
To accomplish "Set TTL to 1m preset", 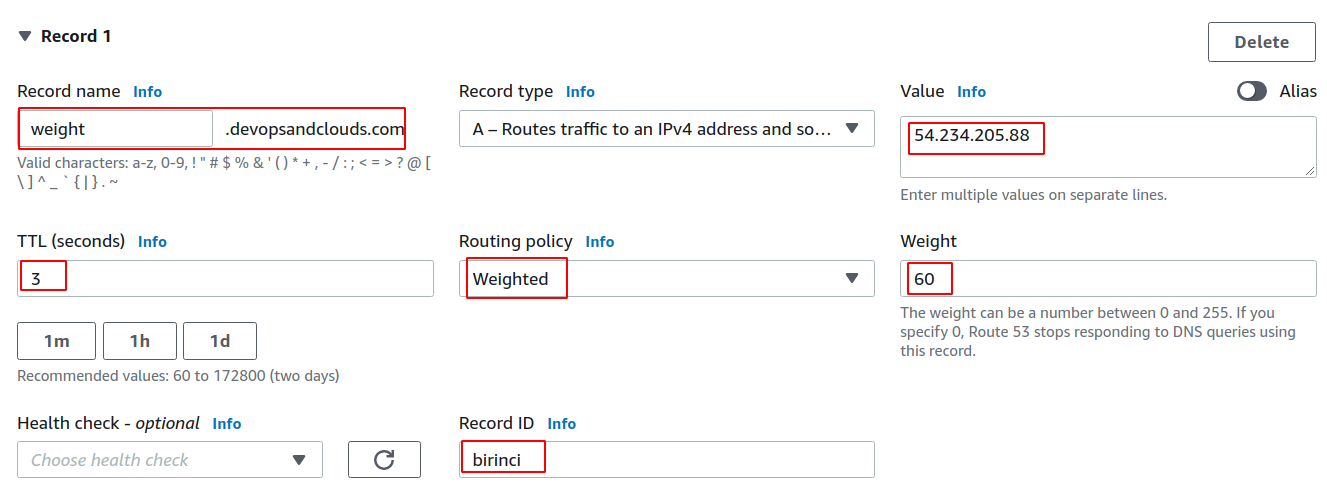I will click(56, 341).
